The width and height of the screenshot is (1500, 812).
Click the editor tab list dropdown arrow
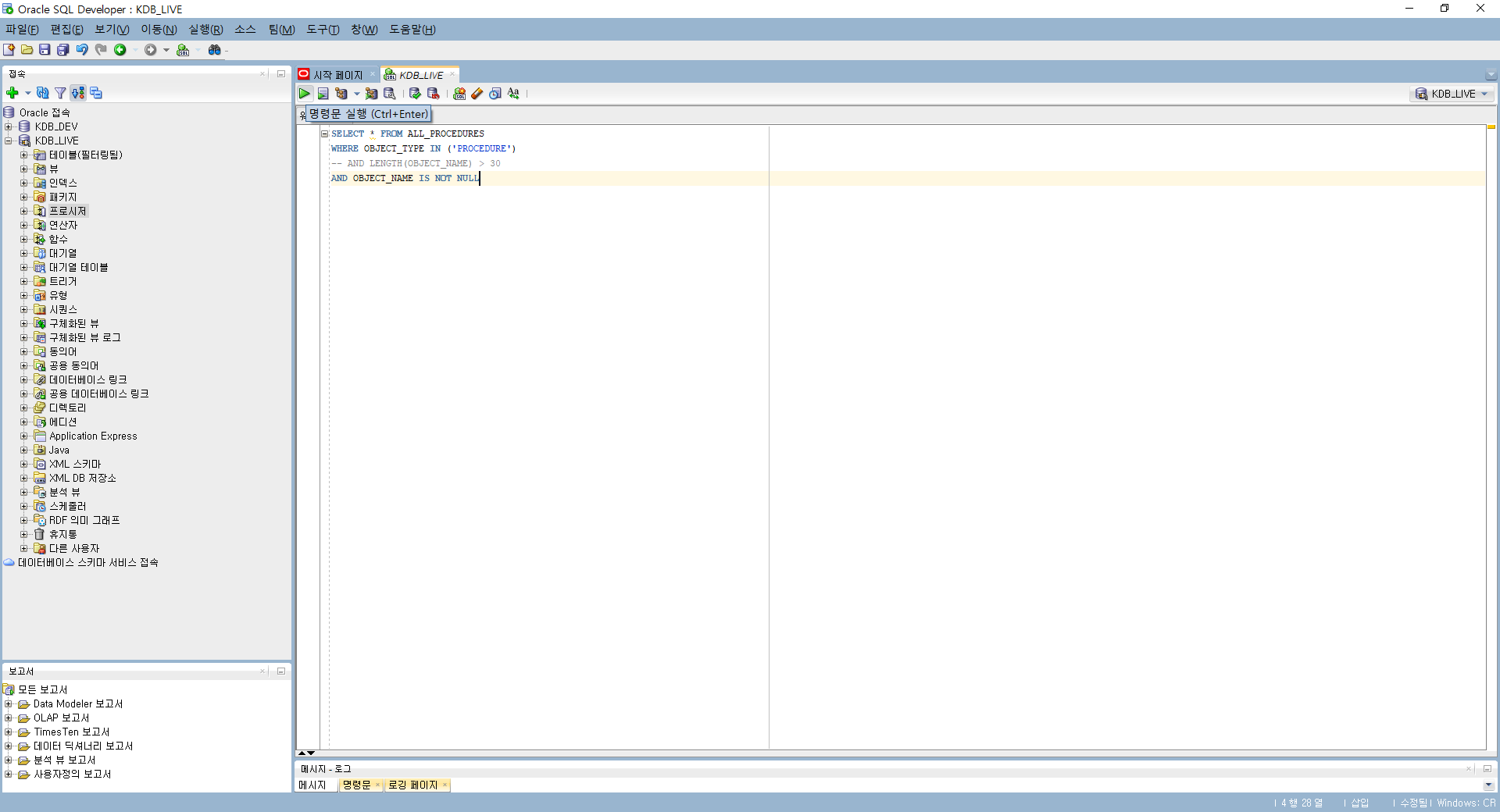(x=1491, y=75)
